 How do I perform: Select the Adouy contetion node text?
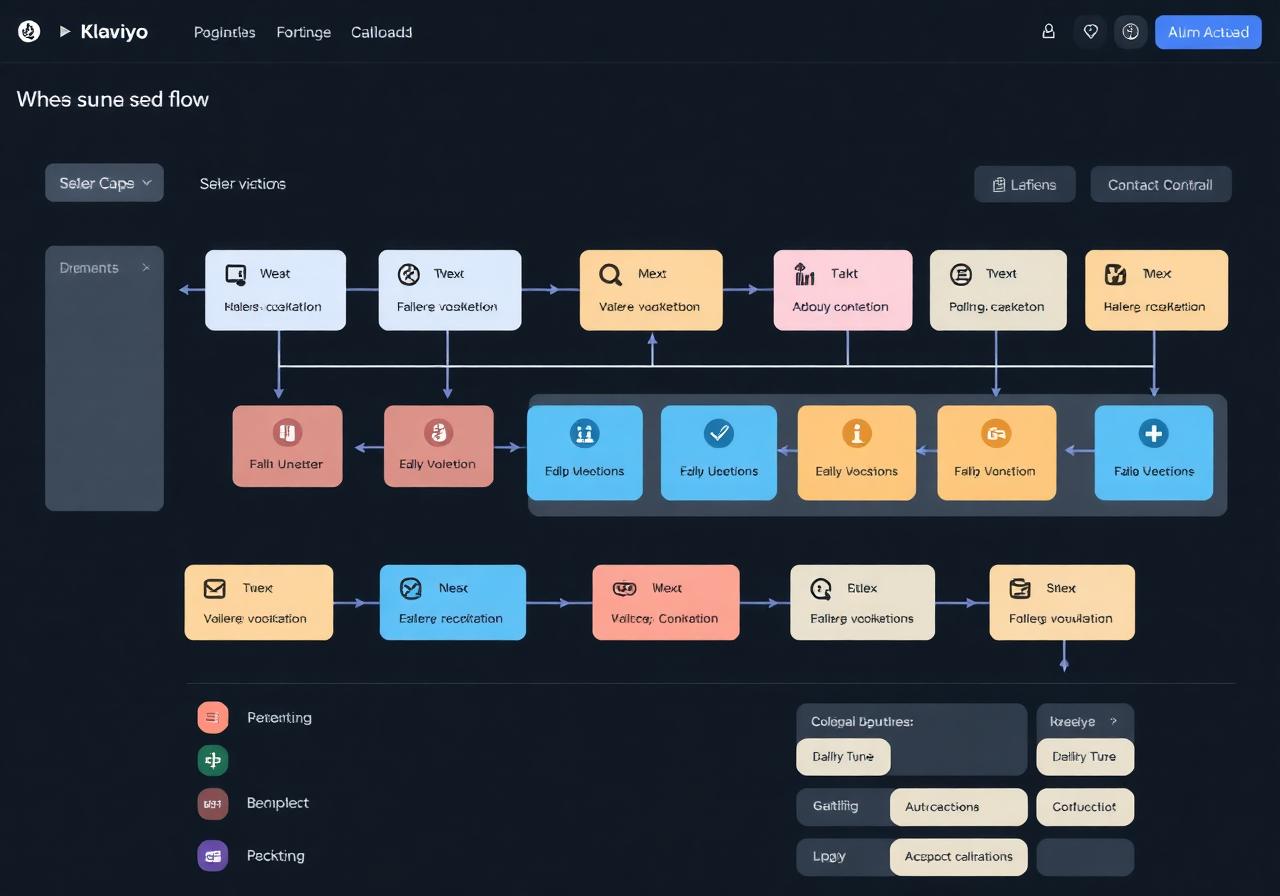840,307
